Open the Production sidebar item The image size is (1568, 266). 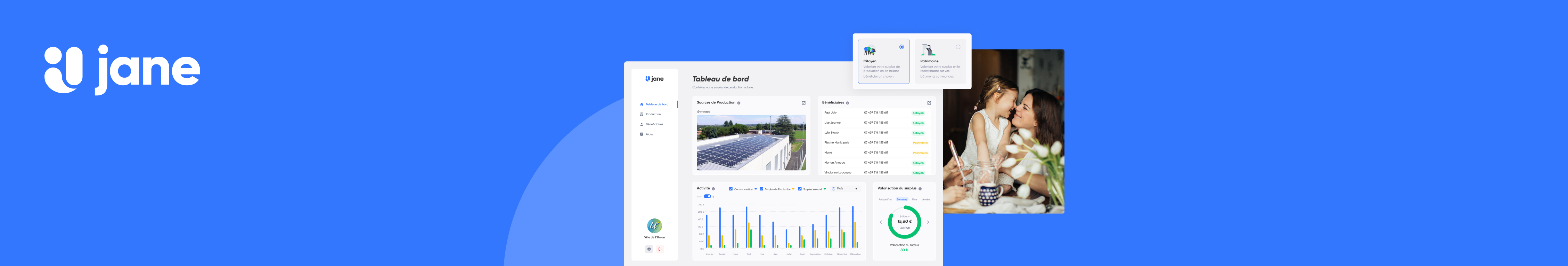pos(651,114)
